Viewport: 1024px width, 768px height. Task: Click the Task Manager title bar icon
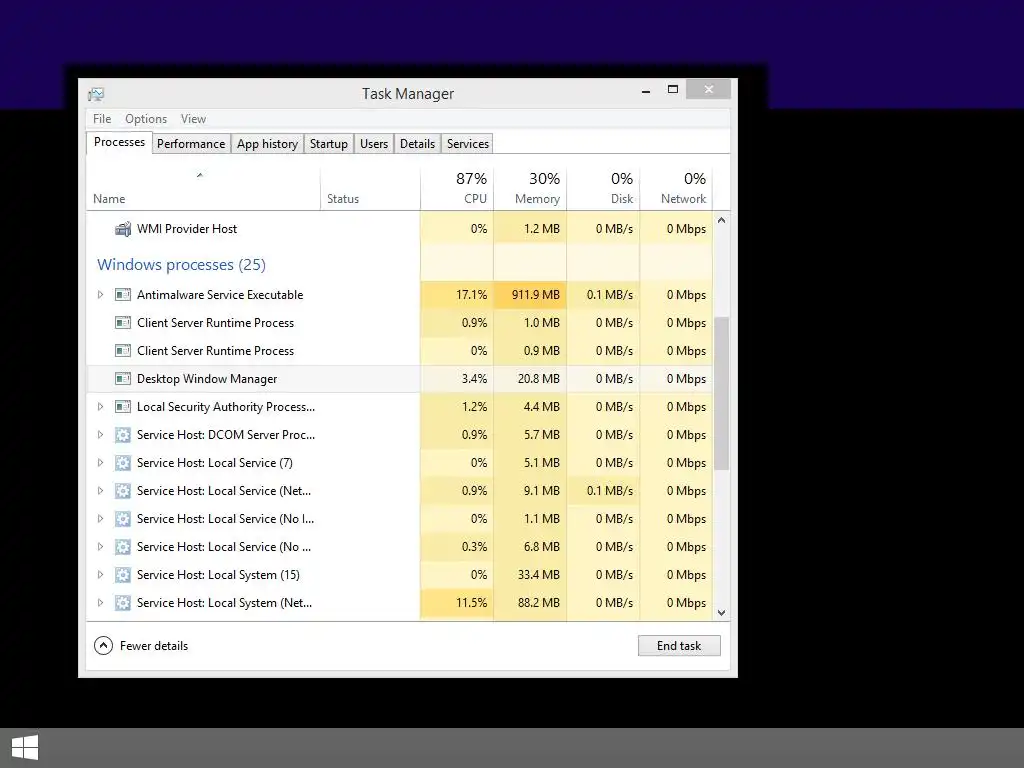pyautogui.click(x=96, y=94)
